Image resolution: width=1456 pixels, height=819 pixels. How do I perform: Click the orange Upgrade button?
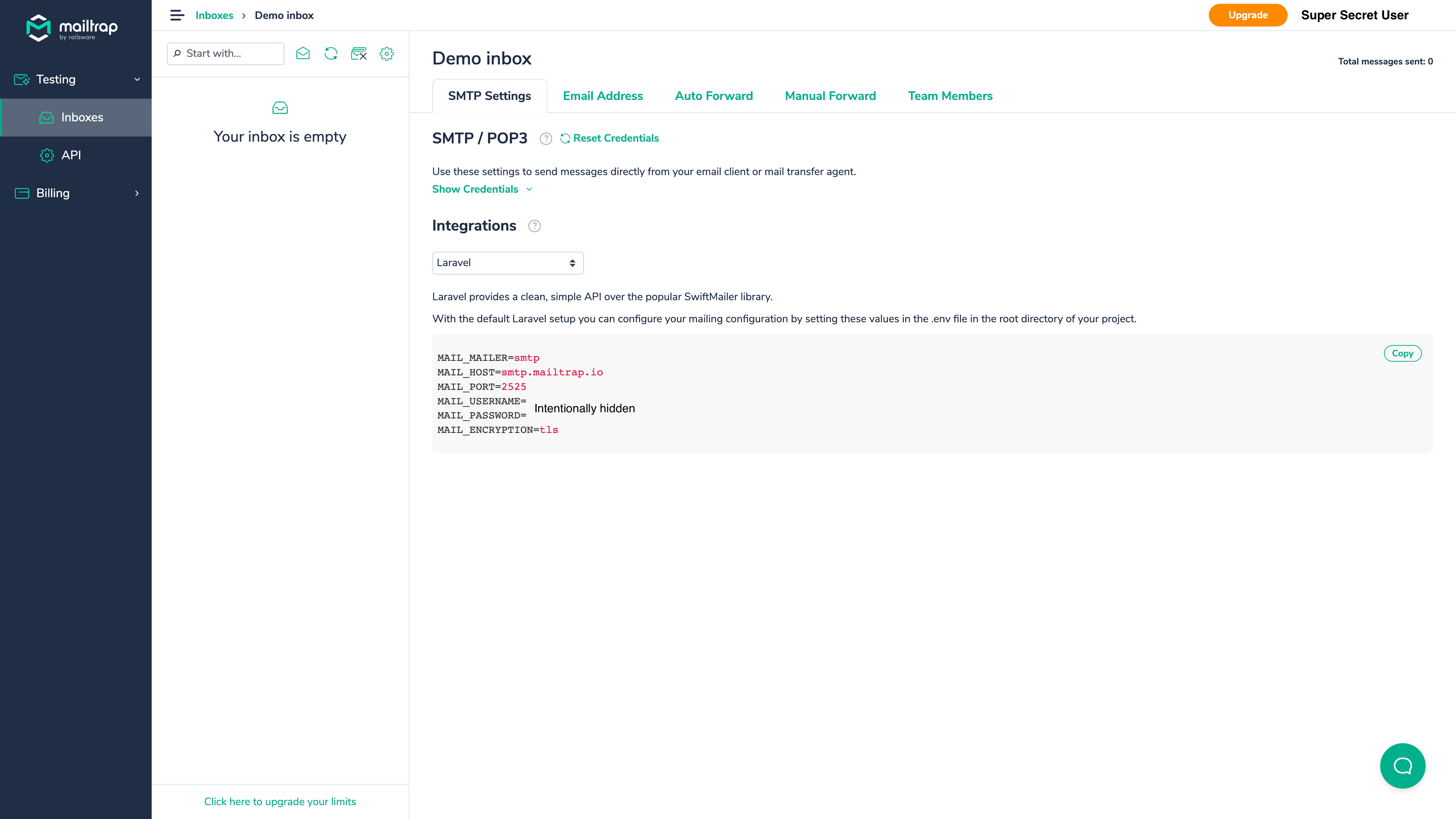1248,15
